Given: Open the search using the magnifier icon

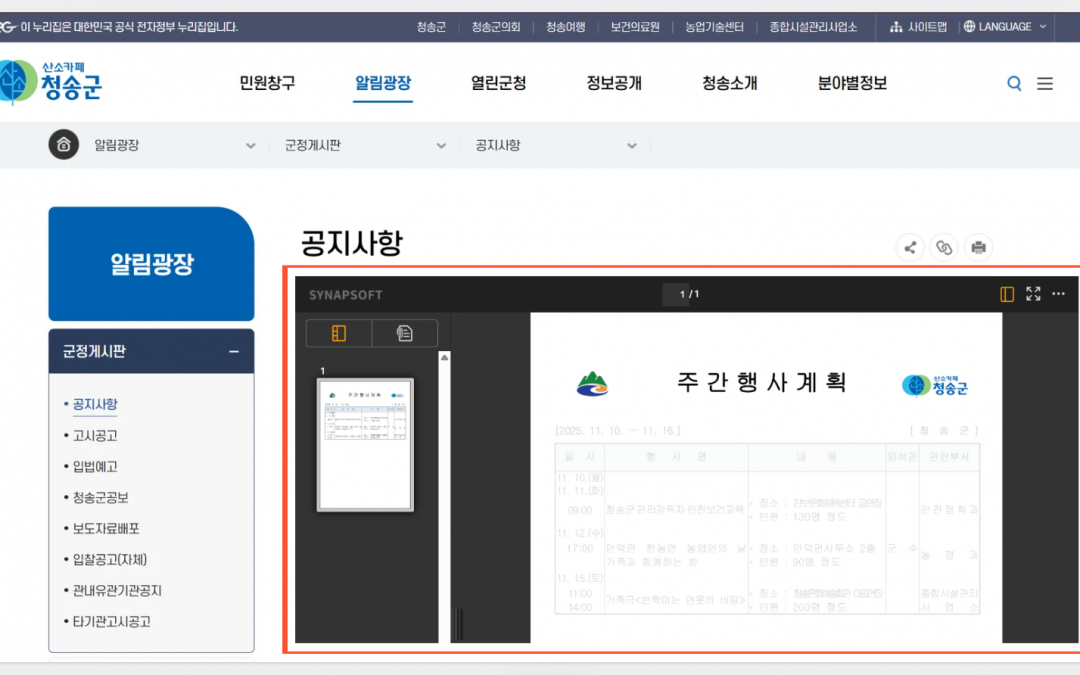Looking at the screenshot, I should pyautogui.click(x=1014, y=83).
